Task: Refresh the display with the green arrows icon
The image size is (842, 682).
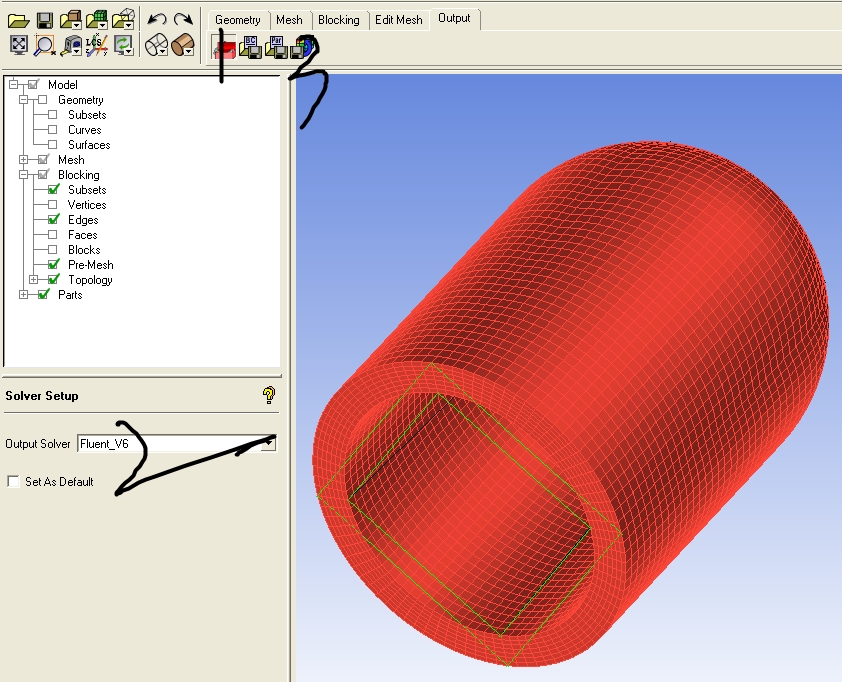Action: [124, 45]
